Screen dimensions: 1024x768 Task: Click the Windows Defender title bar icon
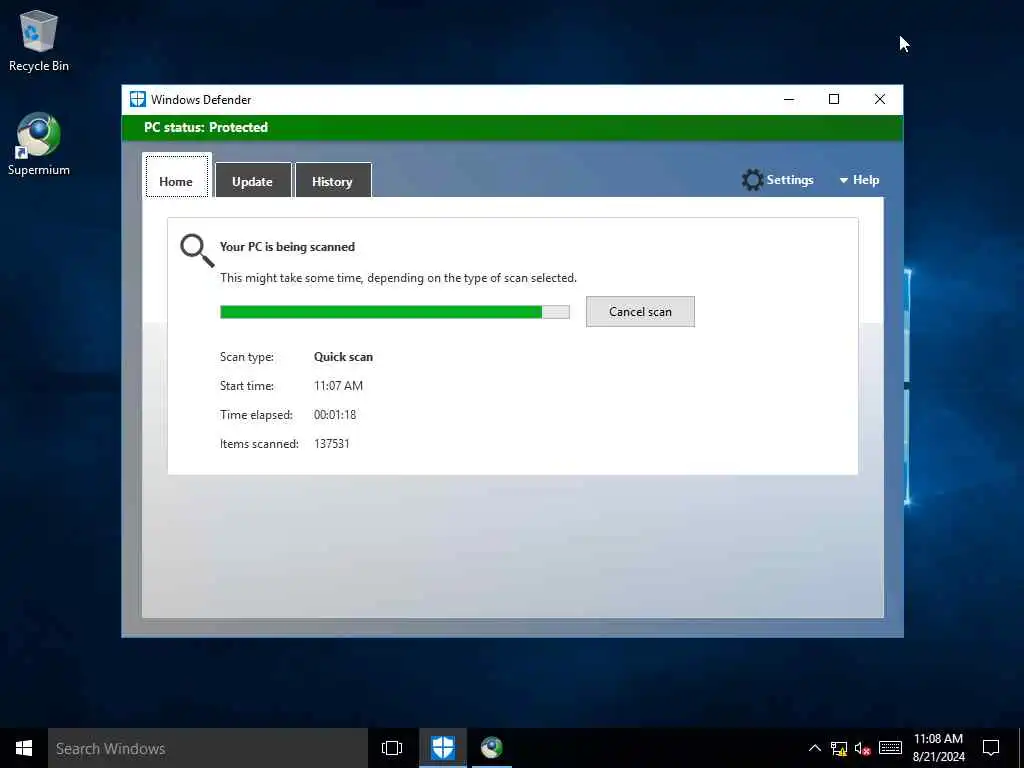[137, 99]
